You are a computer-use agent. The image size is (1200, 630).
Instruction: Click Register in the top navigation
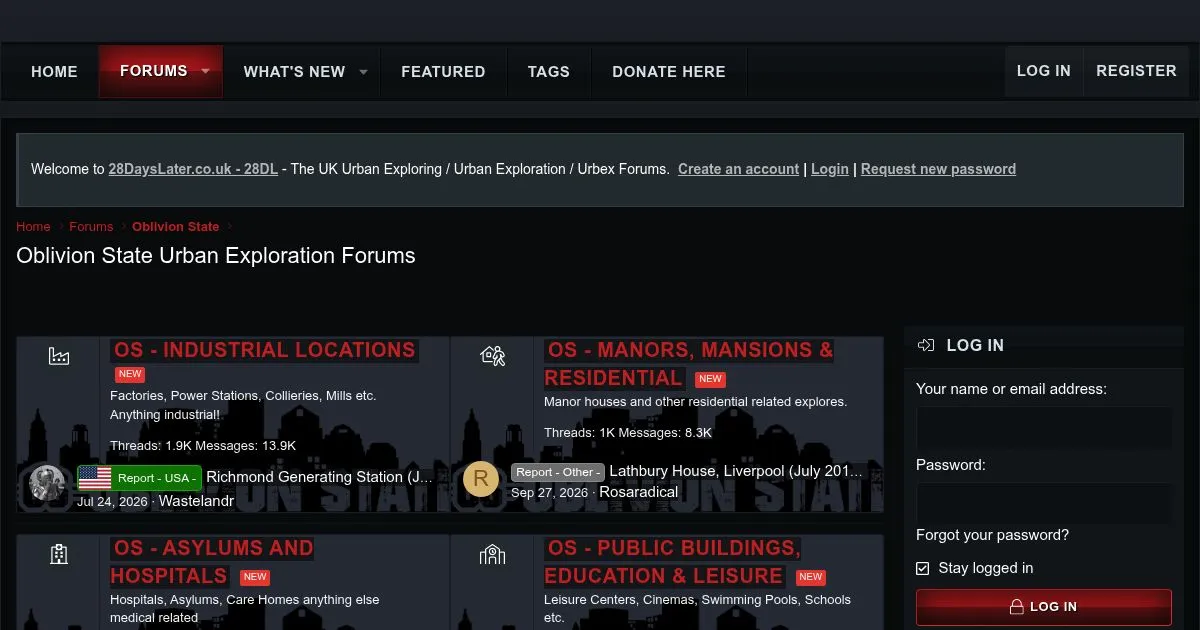(1136, 71)
